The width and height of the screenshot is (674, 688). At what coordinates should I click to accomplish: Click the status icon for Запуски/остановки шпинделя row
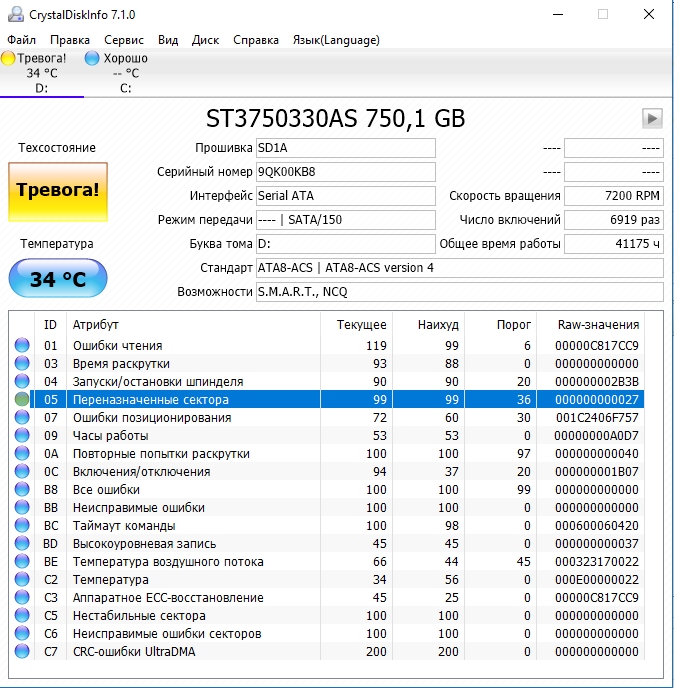(22, 381)
